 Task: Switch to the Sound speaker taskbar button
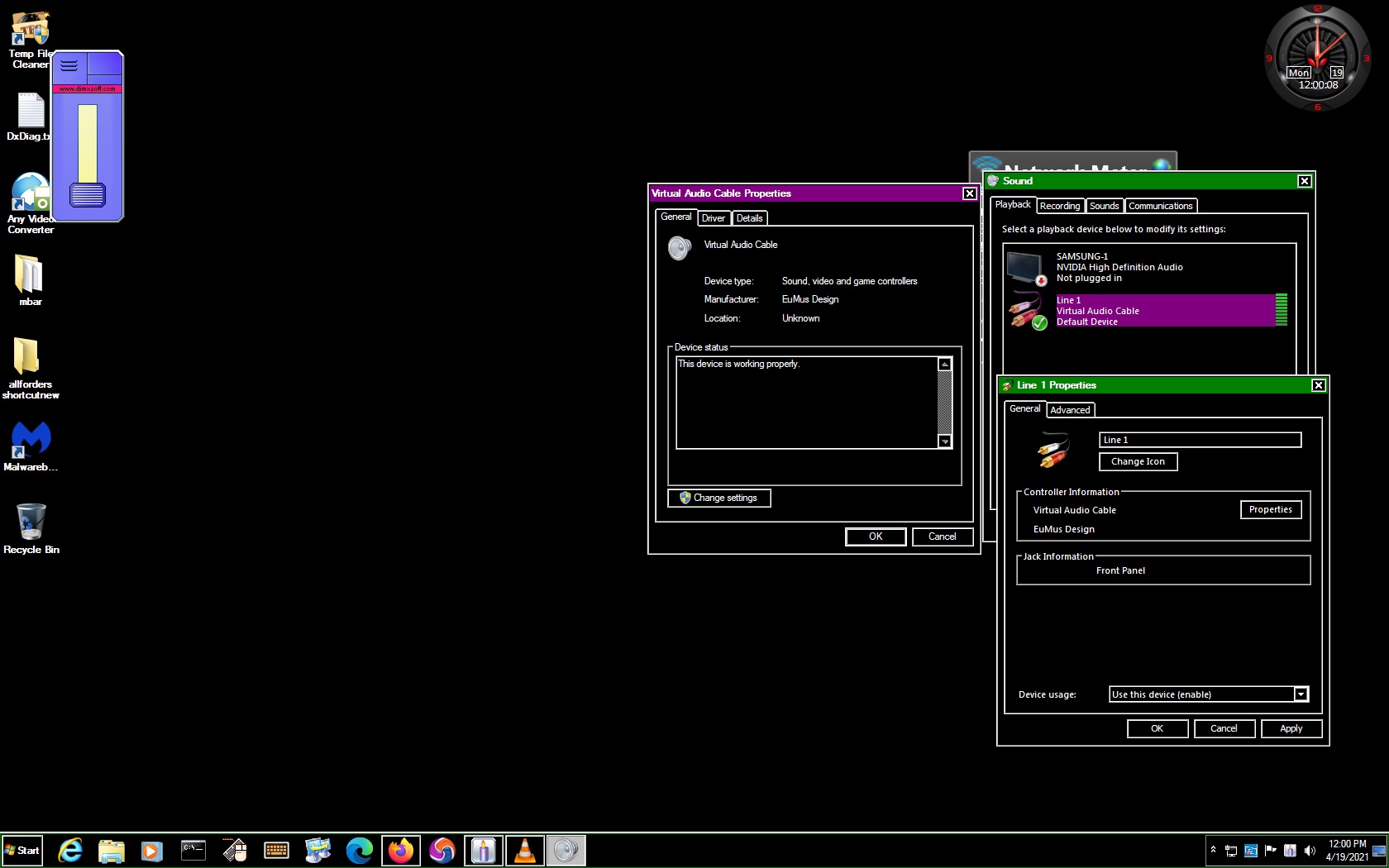click(566, 850)
